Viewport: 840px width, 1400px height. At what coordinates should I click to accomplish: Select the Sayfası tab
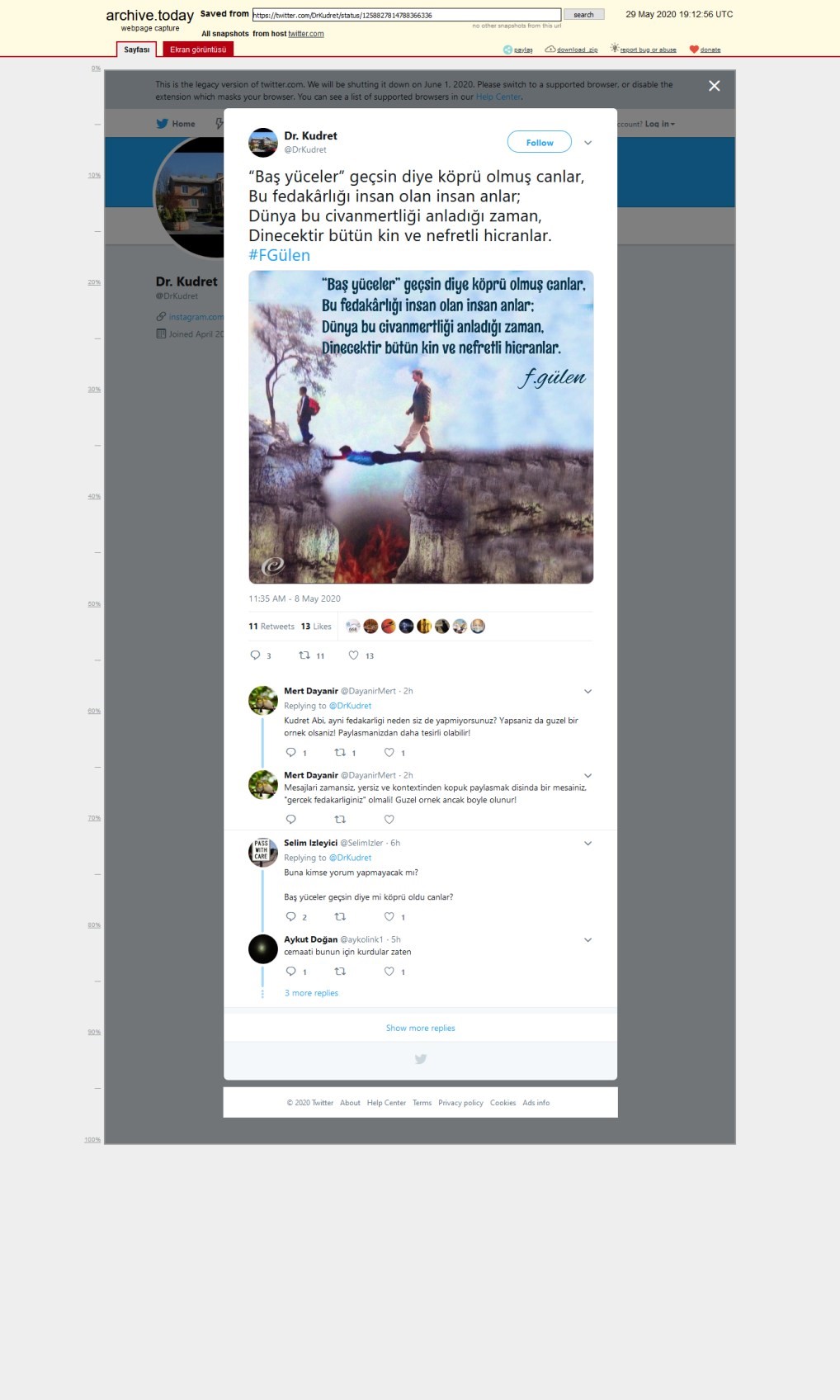pos(137,50)
